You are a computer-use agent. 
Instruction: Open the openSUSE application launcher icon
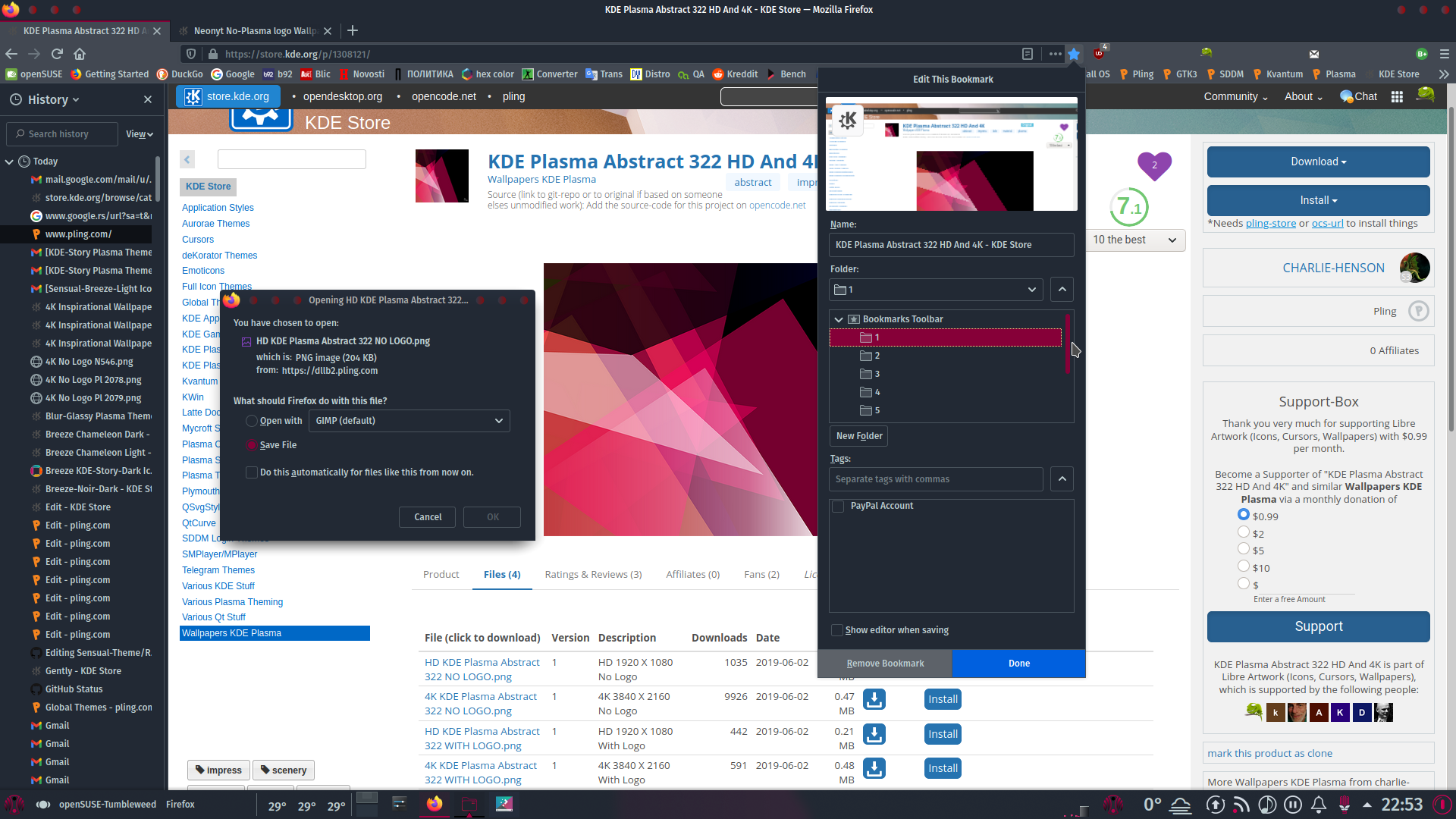pos(14,805)
